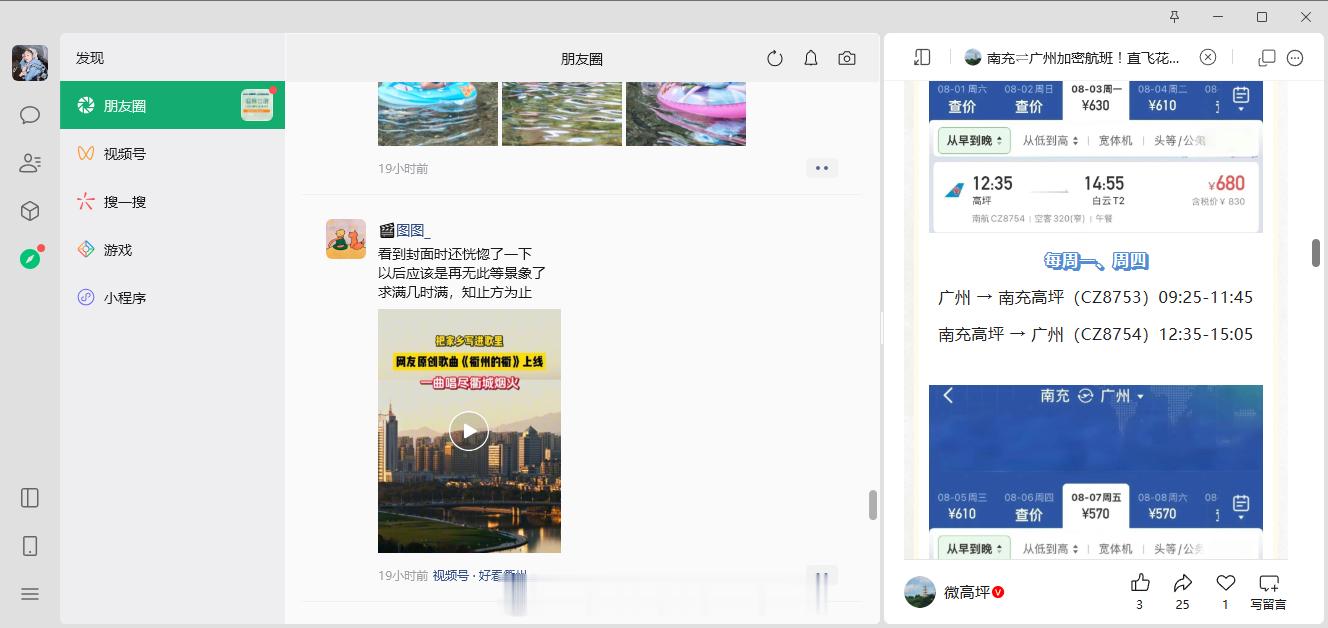This screenshot has width=1328, height=628.
Task: Open the middle water photo thumbnail
Action: point(562,115)
